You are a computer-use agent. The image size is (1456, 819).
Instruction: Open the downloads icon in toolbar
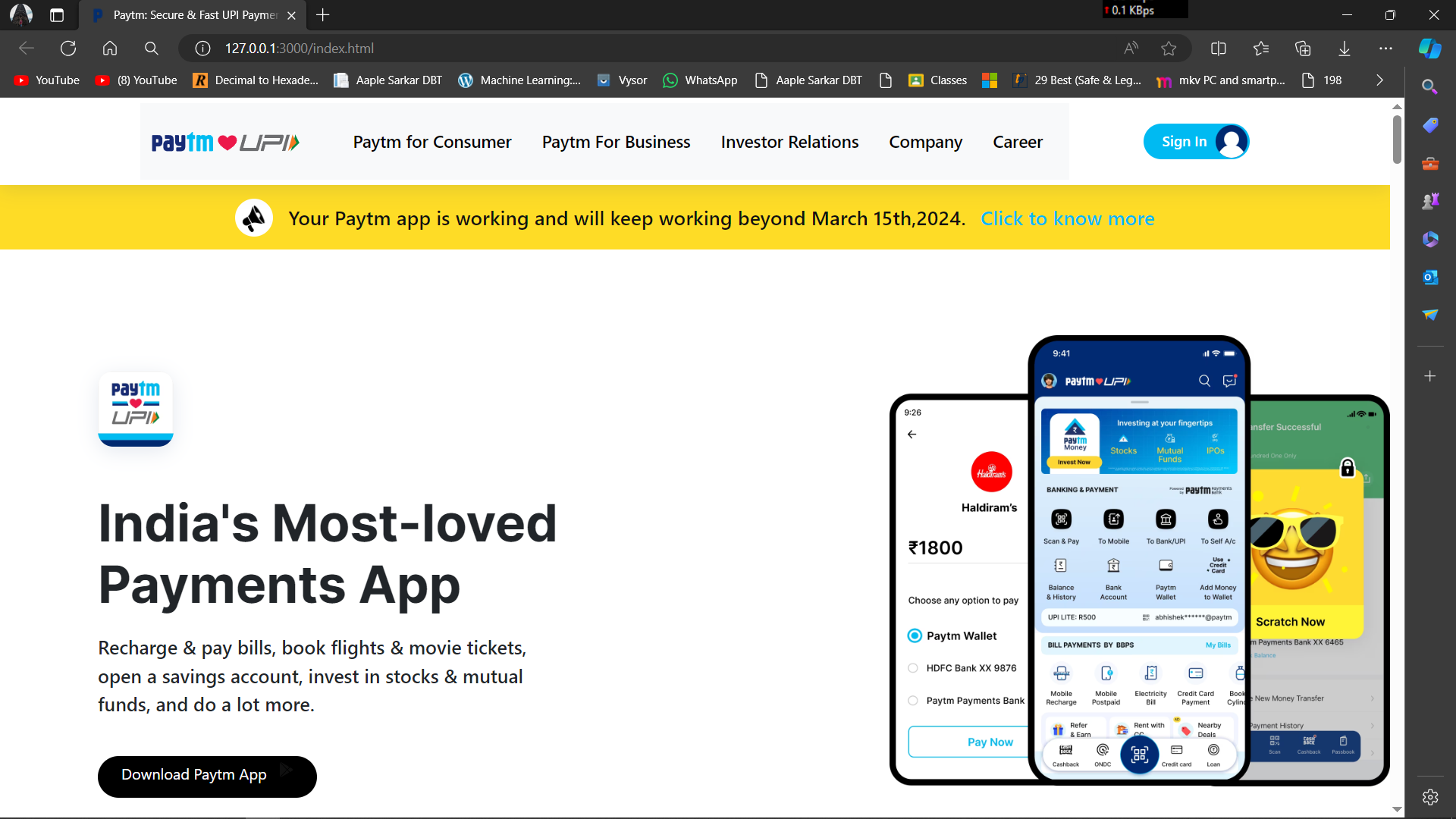pyautogui.click(x=1345, y=49)
